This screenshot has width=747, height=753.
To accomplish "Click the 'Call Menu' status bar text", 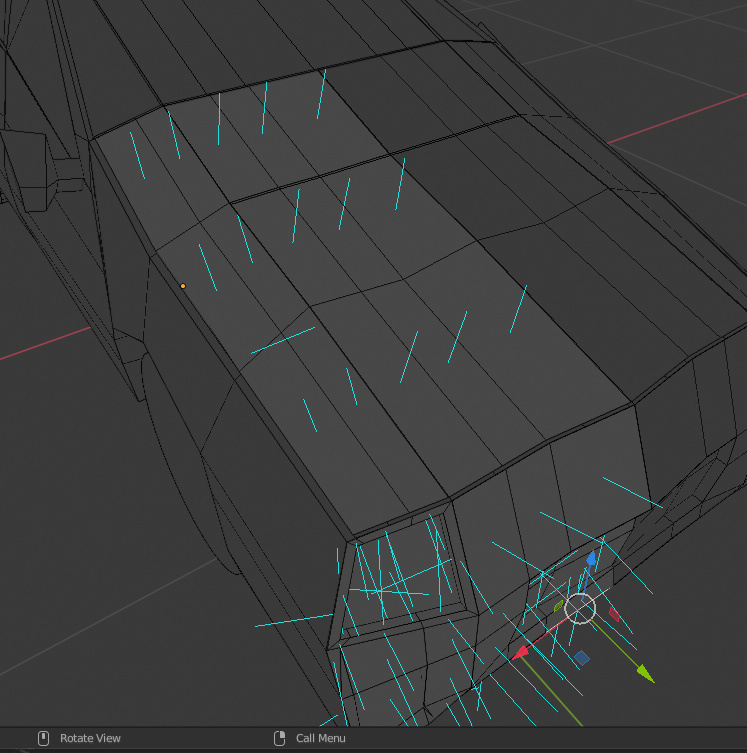I will pyautogui.click(x=321, y=738).
